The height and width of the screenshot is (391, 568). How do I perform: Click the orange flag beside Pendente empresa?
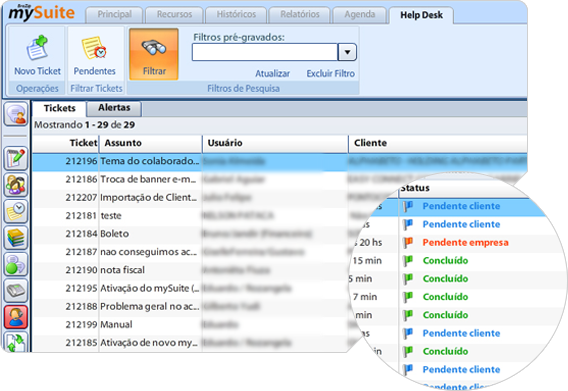click(408, 242)
